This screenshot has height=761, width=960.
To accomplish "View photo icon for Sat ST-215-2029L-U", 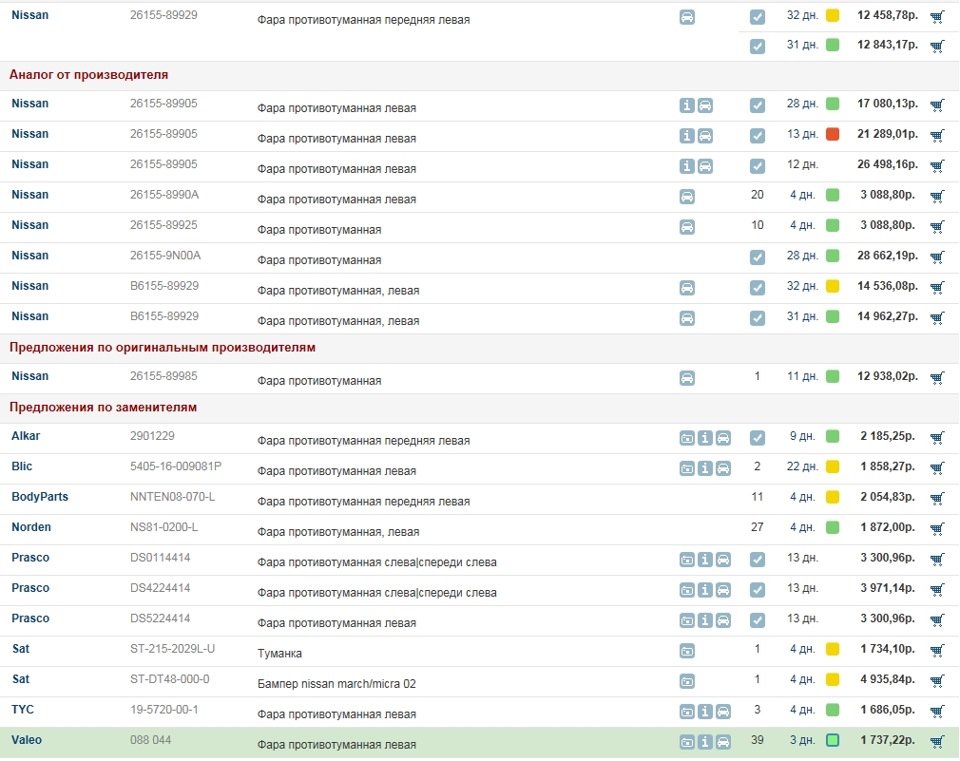I will pyautogui.click(x=687, y=651).
